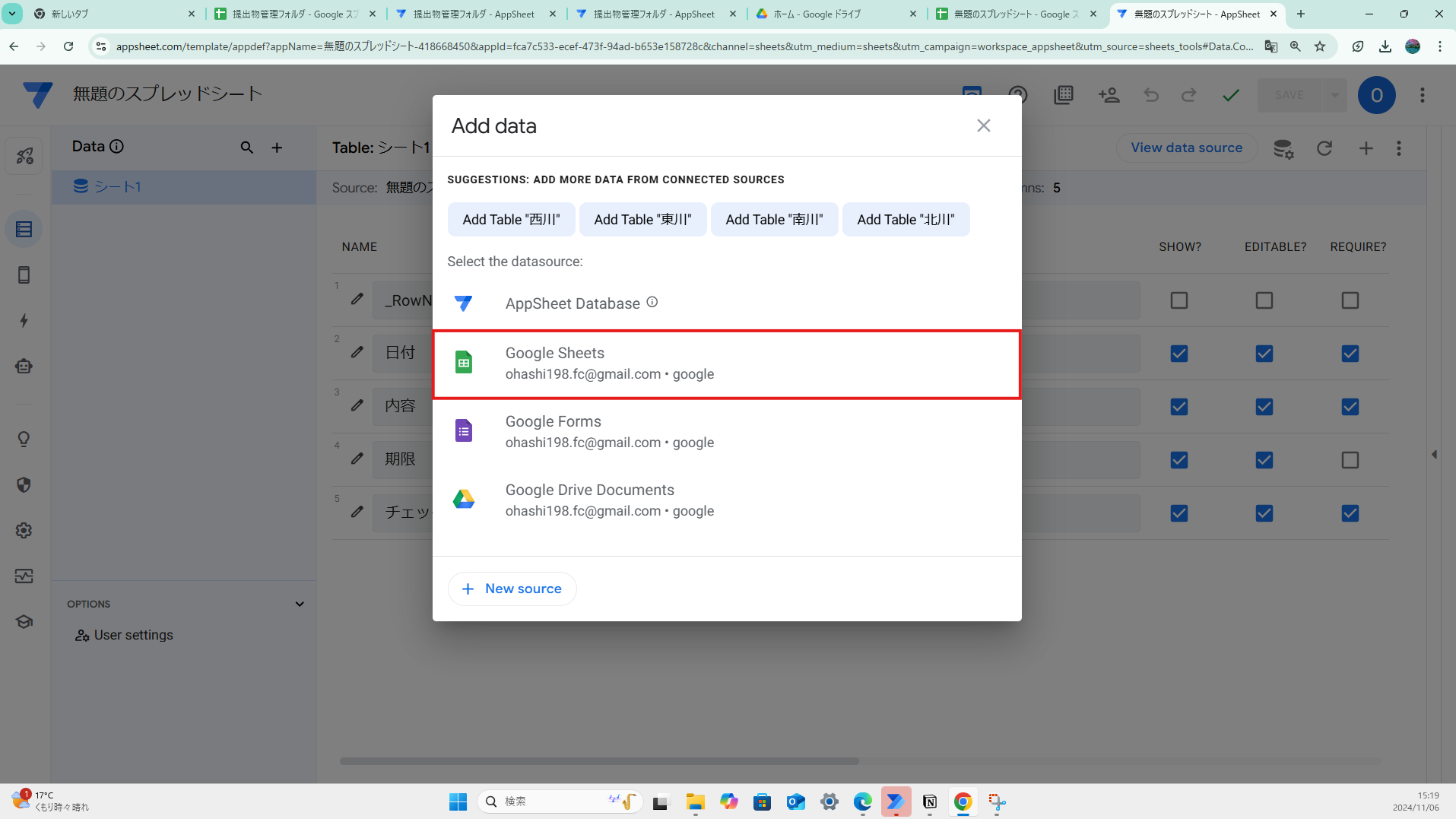This screenshot has height=819, width=1456.
Task: Search data tables with magnifier icon
Action: tap(246, 148)
